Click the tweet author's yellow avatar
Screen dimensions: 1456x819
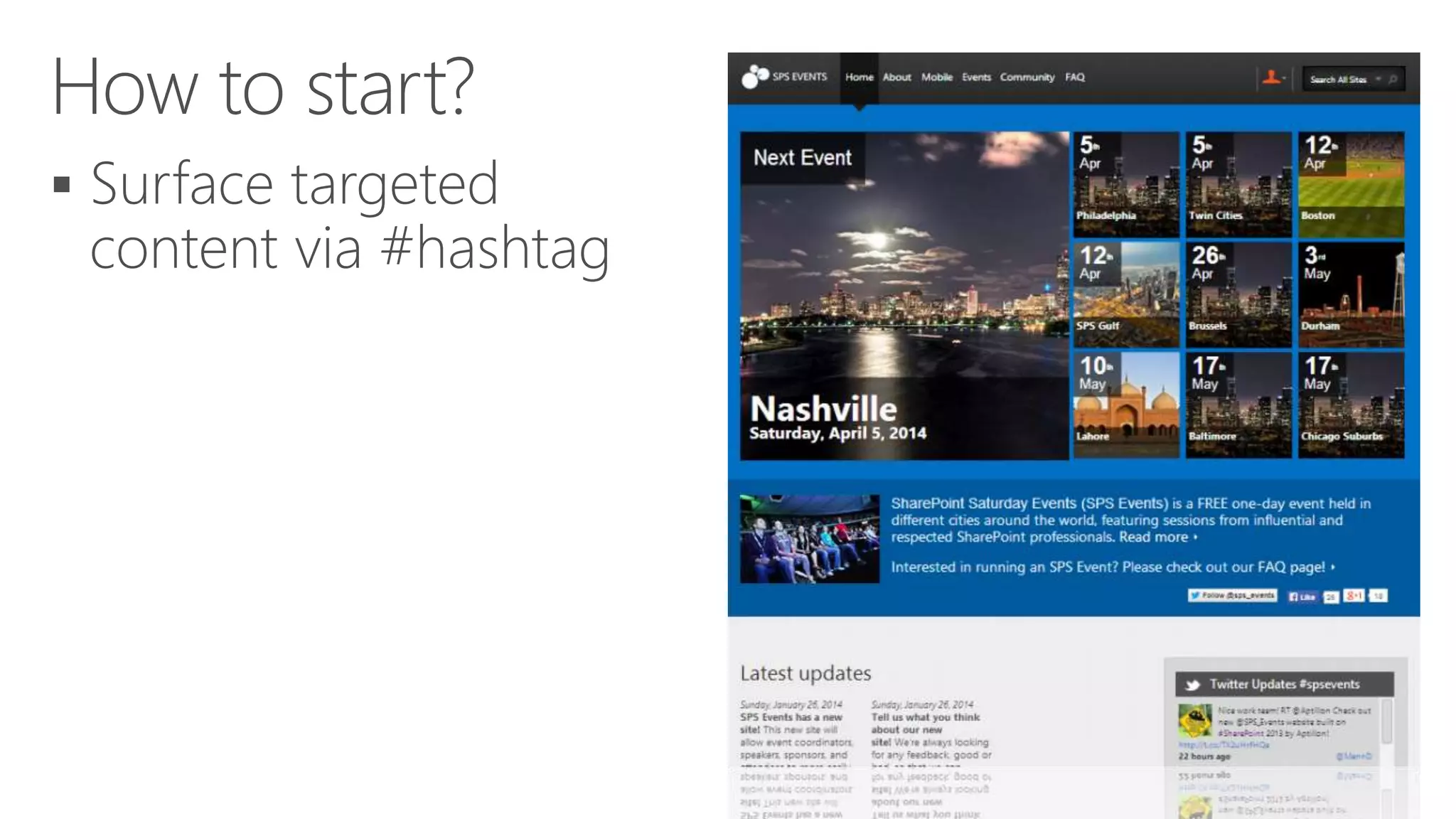pyautogui.click(x=1194, y=721)
